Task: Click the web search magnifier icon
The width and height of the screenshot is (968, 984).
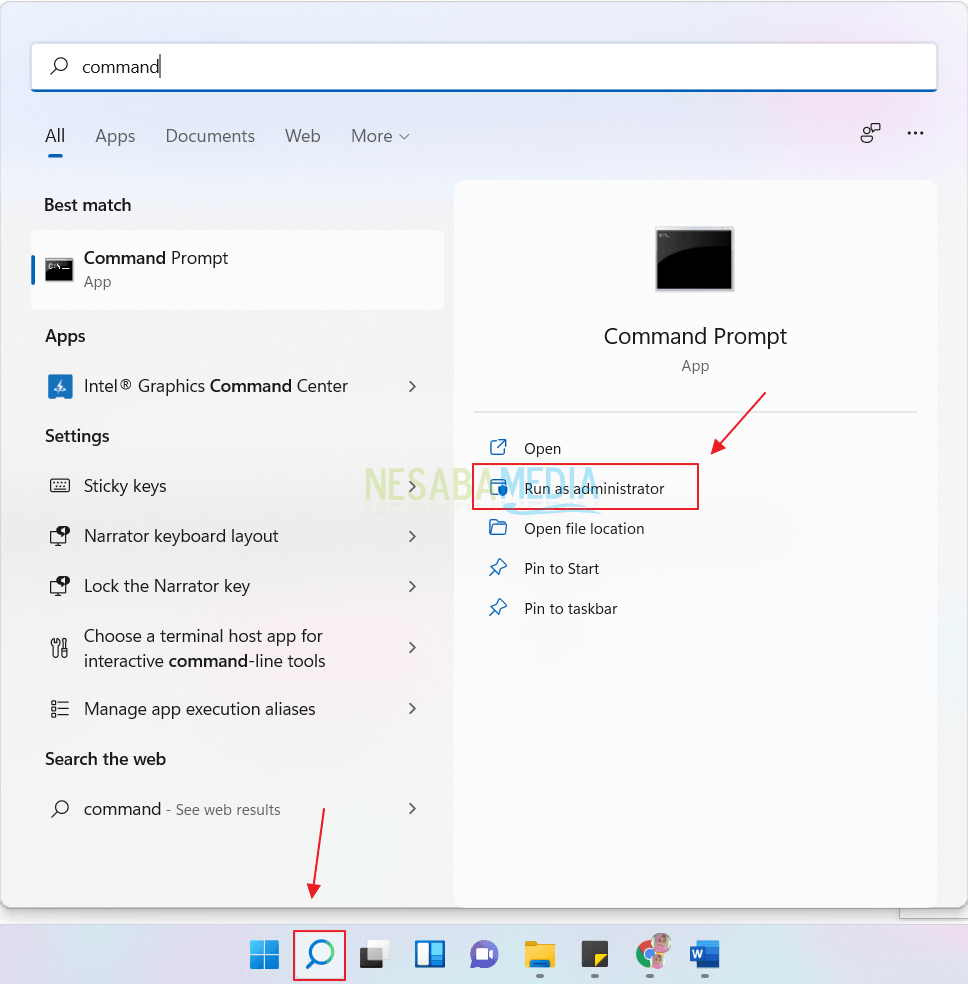Action: [x=60, y=809]
